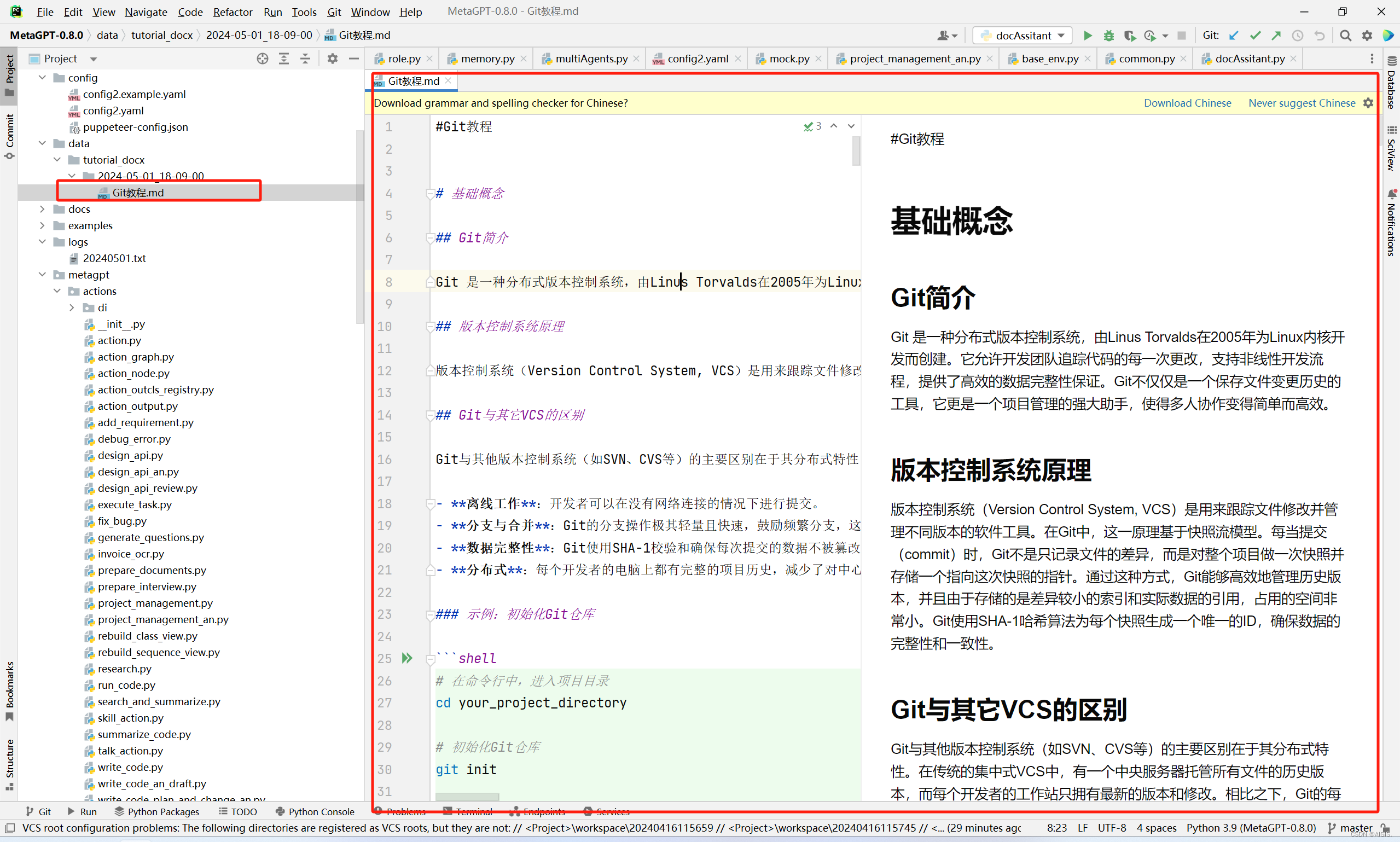The height and width of the screenshot is (842, 1400).
Task: Click Never suggest Chinese link
Action: tap(1302, 103)
